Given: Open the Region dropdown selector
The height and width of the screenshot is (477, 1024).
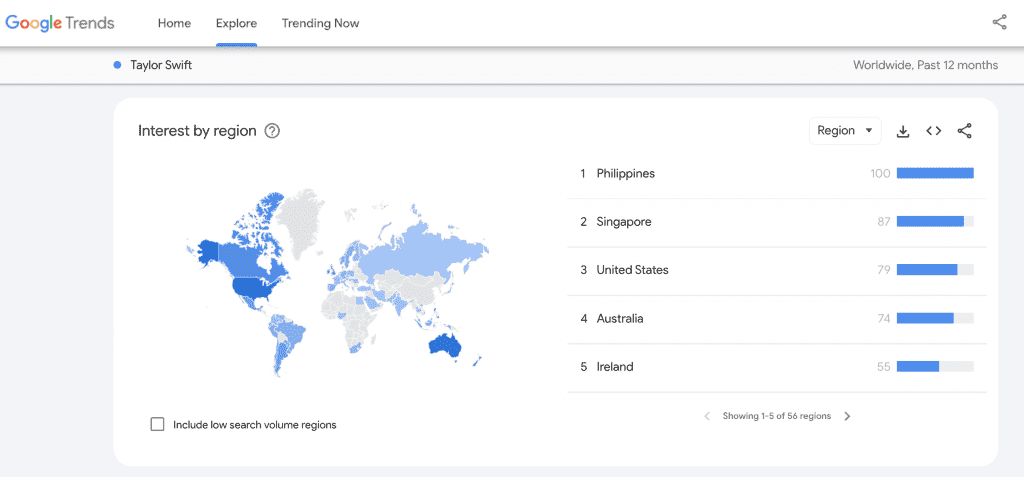Looking at the screenshot, I should [845, 131].
